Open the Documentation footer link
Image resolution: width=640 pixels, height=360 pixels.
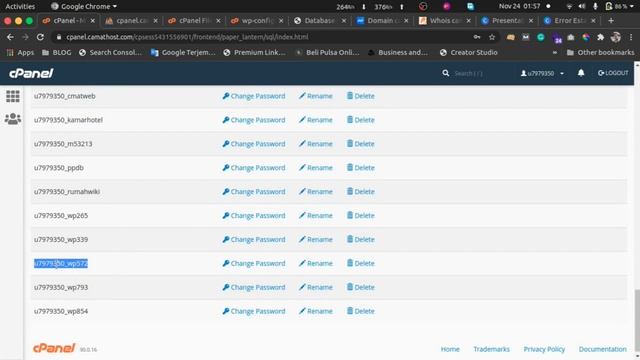[x=602, y=349]
